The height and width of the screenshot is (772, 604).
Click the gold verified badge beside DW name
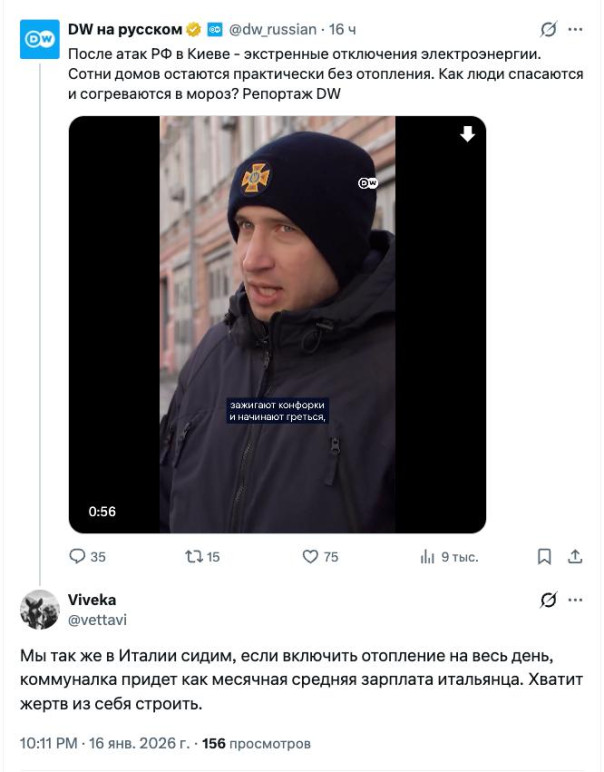coord(194,30)
